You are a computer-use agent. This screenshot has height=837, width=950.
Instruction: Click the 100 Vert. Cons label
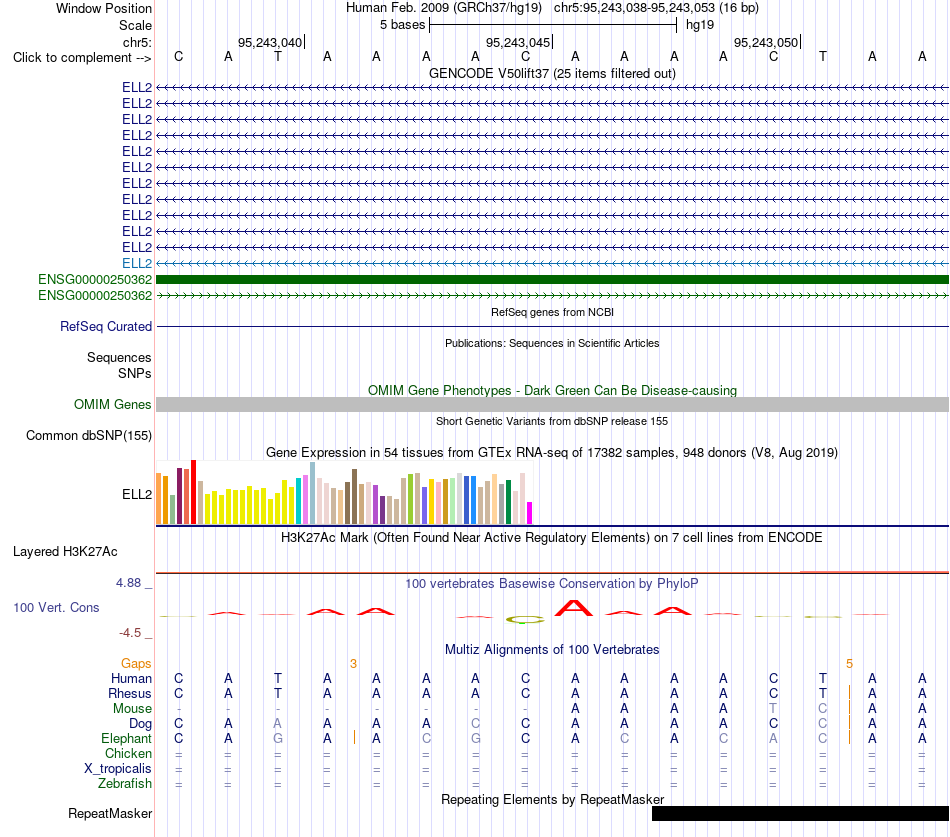coord(56,607)
